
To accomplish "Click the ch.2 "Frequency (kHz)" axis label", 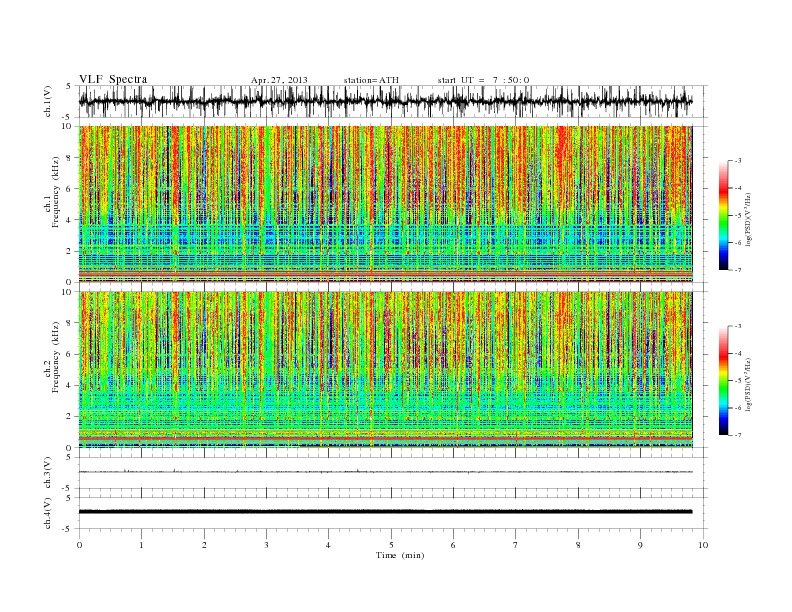I will click(x=56, y=357).
